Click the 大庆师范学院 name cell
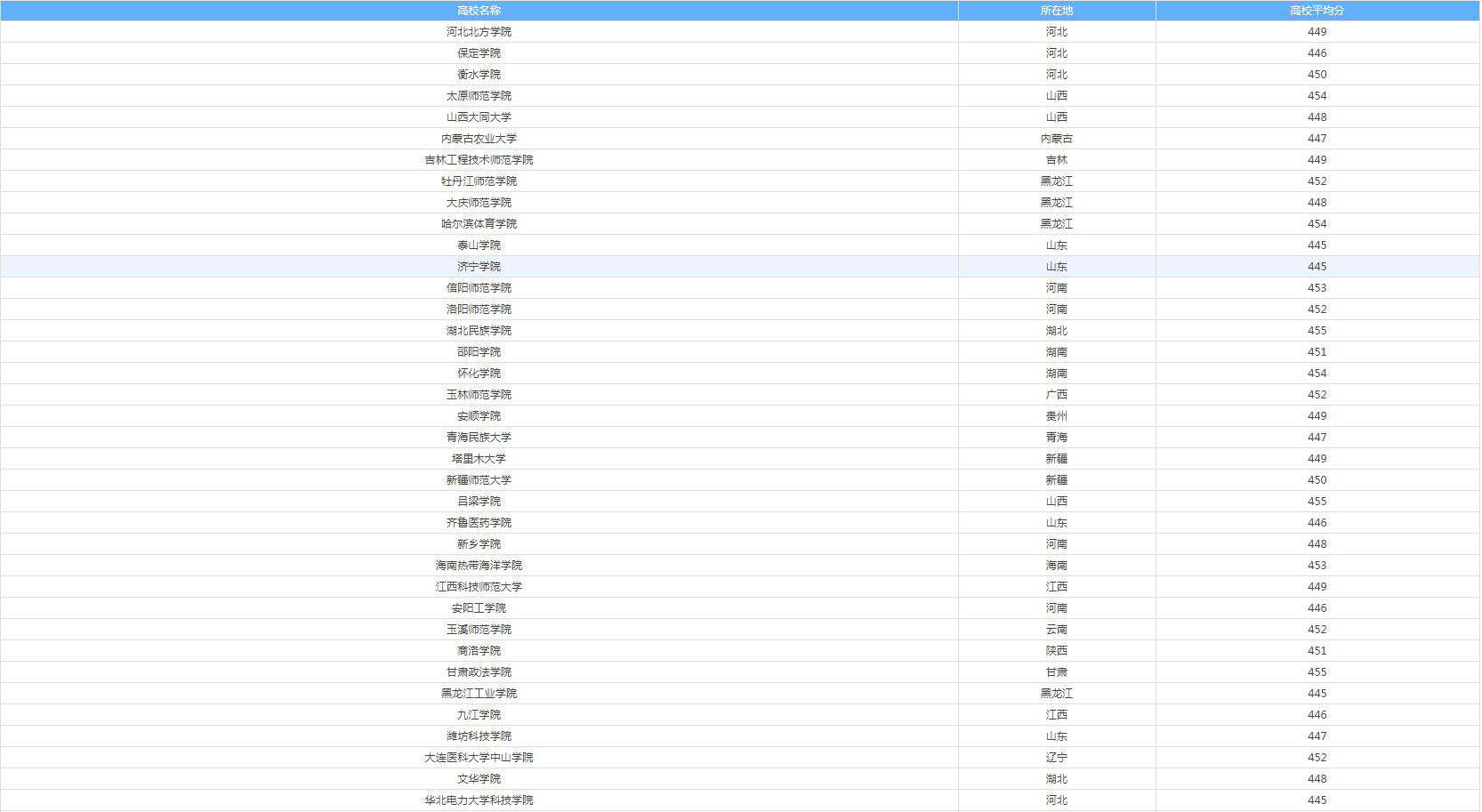Image resolution: width=1482 pixels, height=812 pixels. point(479,203)
